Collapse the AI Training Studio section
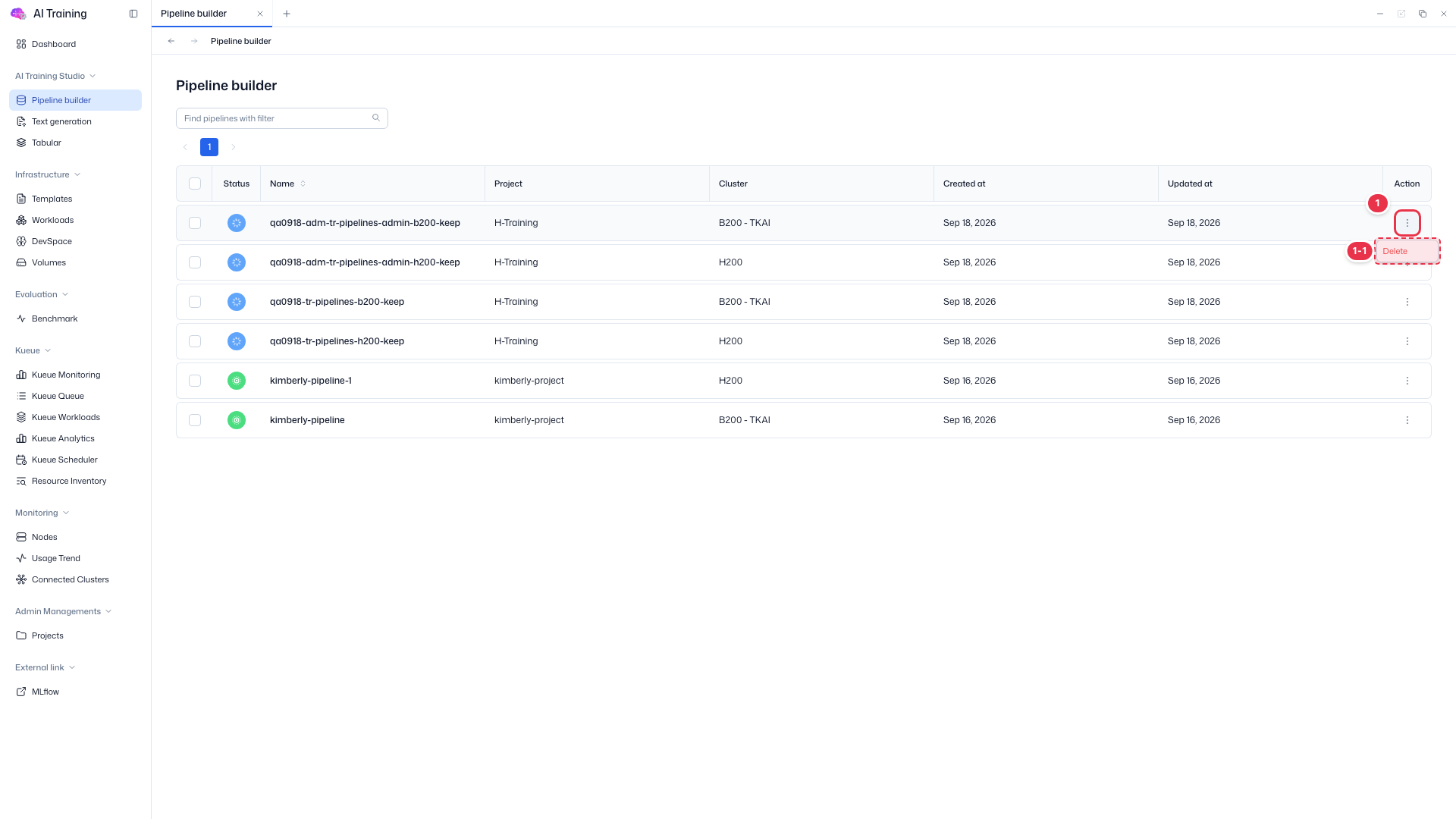The width and height of the screenshot is (1456, 819). click(x=55, y=76)
